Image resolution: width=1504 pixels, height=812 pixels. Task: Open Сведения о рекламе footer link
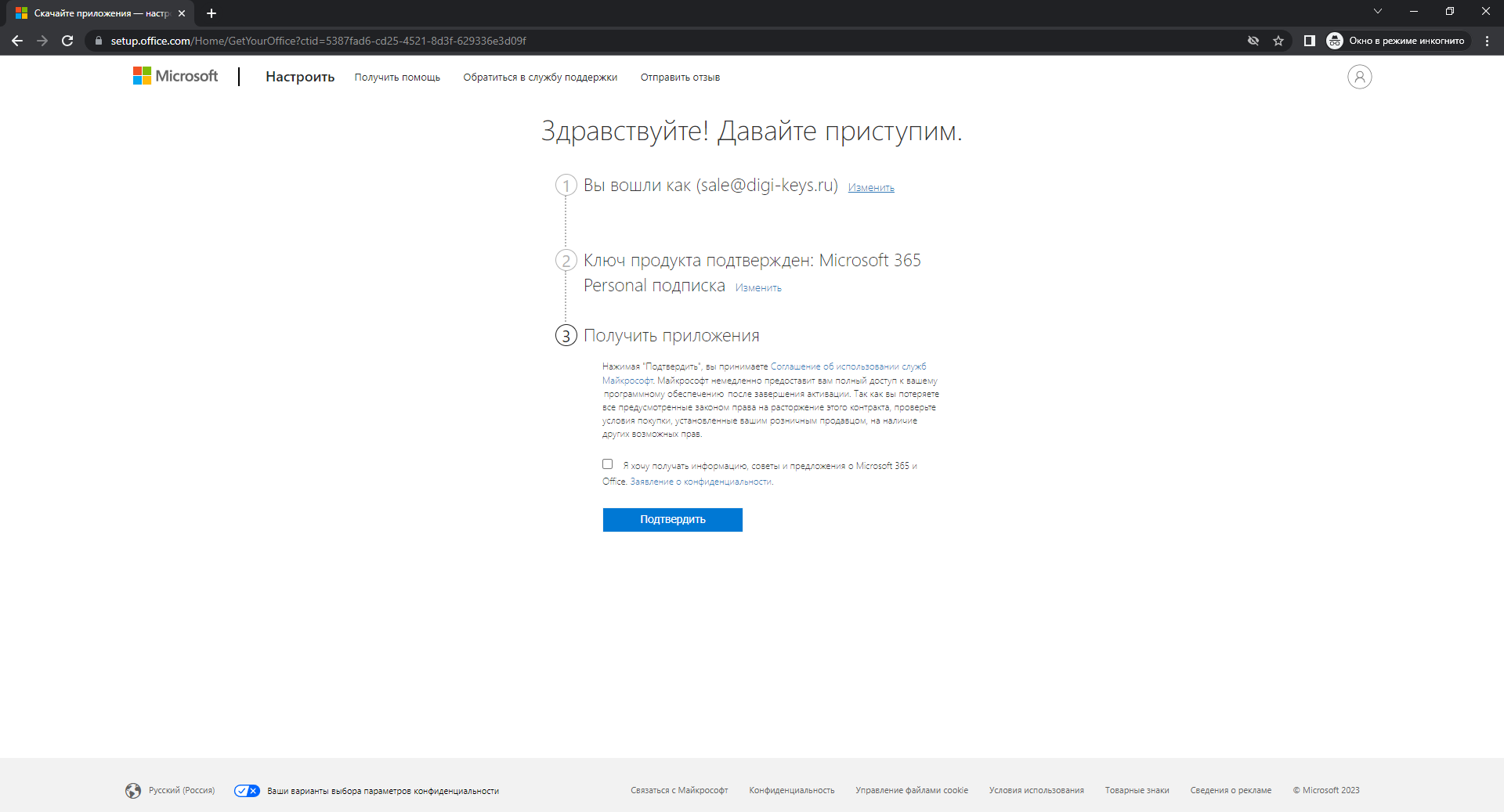(1231, 791)
